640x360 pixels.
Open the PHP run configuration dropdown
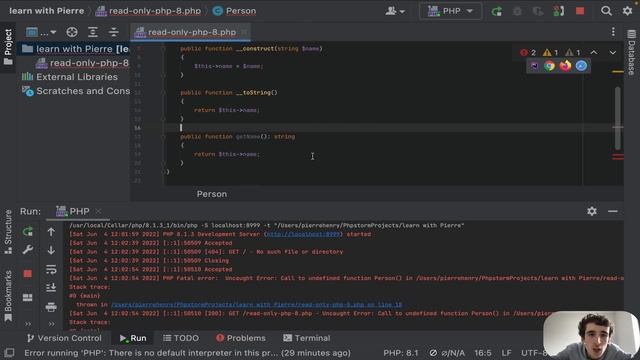tap(450, 11)
